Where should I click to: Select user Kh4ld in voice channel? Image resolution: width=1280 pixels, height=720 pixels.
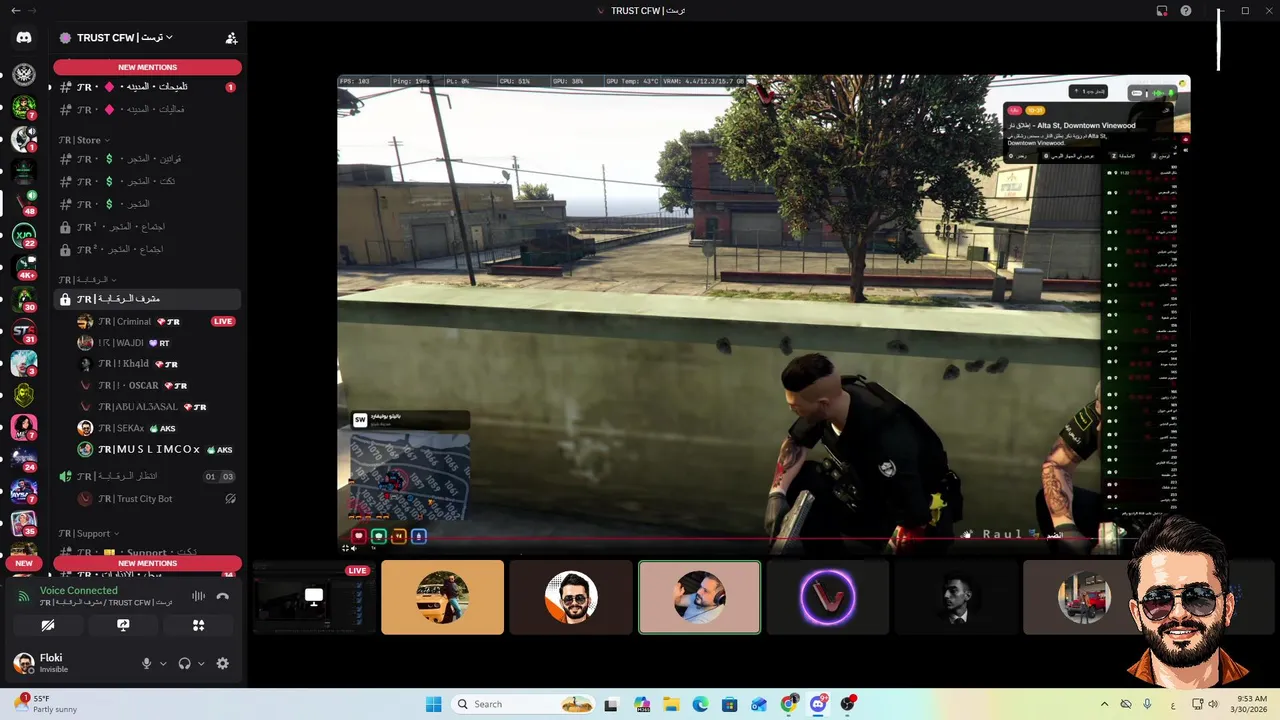pos(157,364)
